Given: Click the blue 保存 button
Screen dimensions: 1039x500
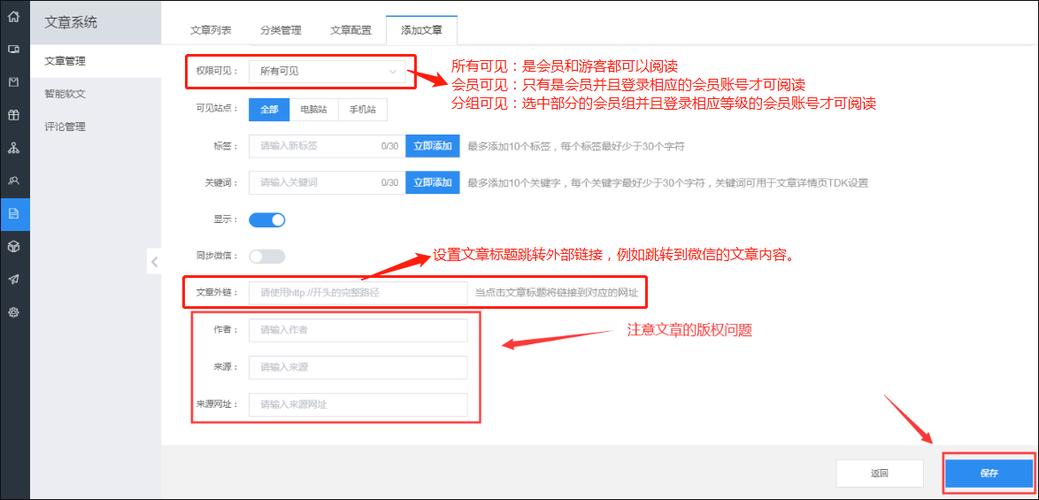Looking at the screenshot, I should (989, 474).
